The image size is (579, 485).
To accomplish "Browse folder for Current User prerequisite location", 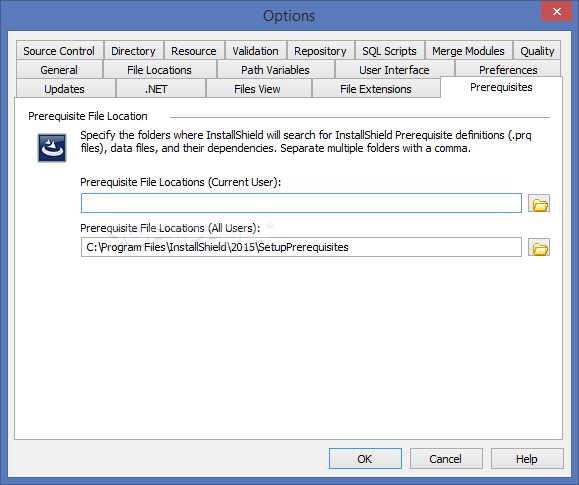I will coord(539,204).
